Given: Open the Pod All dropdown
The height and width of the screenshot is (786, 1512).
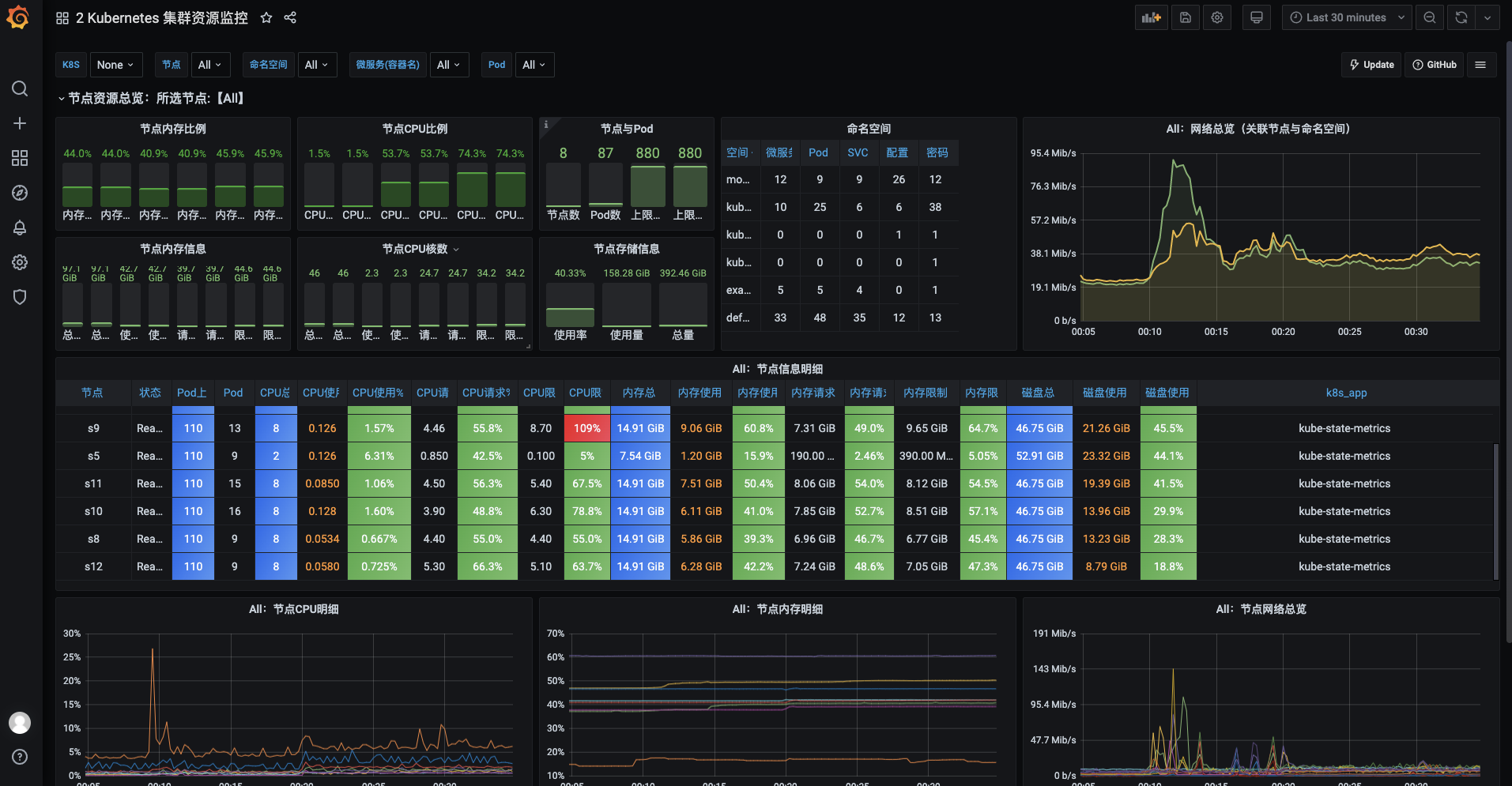Looking at the screenshot, I should coord(534,65).
